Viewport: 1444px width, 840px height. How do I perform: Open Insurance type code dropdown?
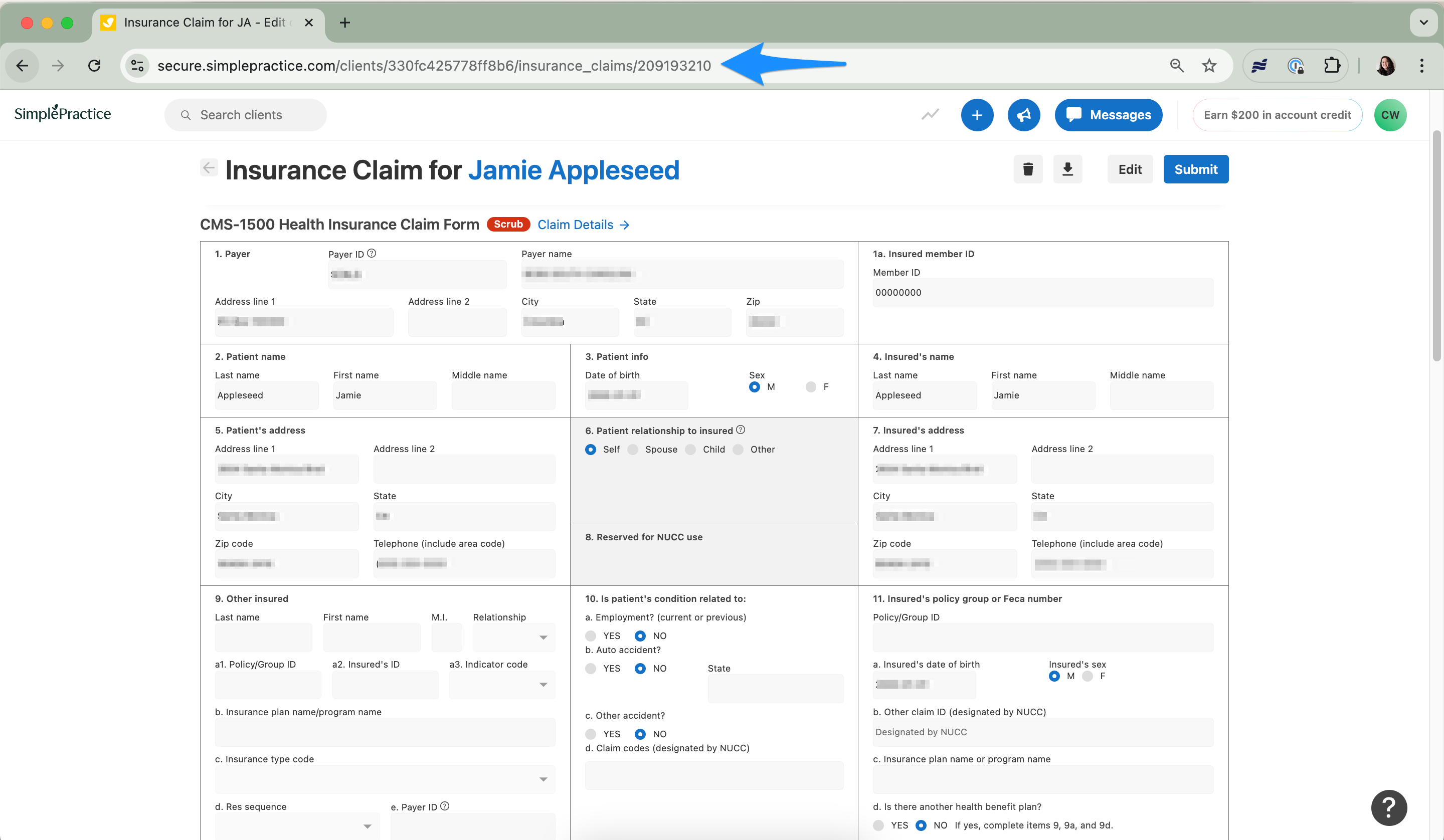(385, 779)
